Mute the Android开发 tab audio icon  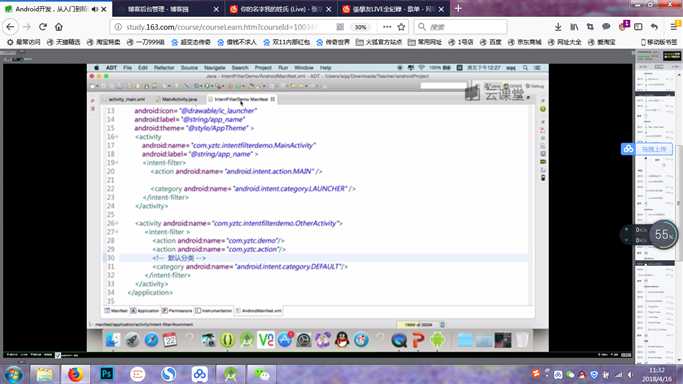point(95,9)
